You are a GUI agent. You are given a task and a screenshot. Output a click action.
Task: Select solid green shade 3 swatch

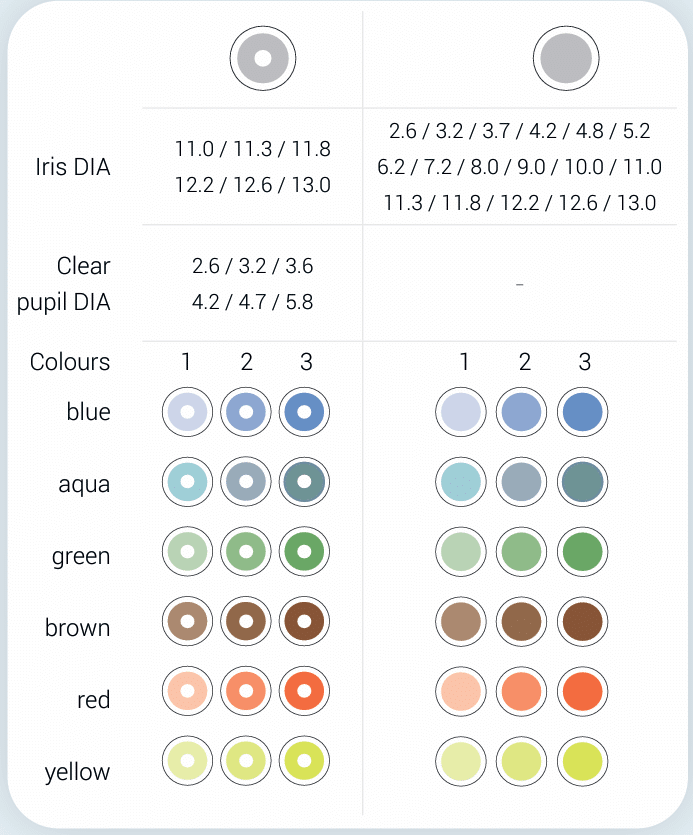point(582,551)
